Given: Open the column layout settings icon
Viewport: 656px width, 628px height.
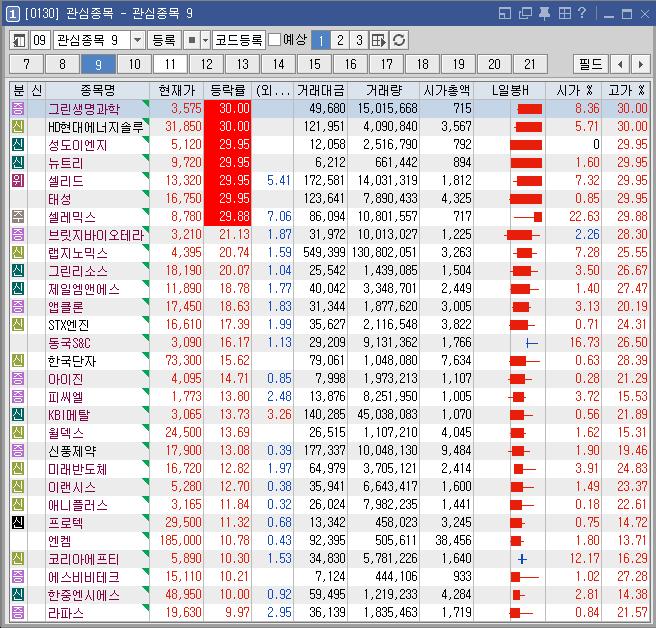Looking at the screenshot, I should pyautogui.click(x=379, y=40).
